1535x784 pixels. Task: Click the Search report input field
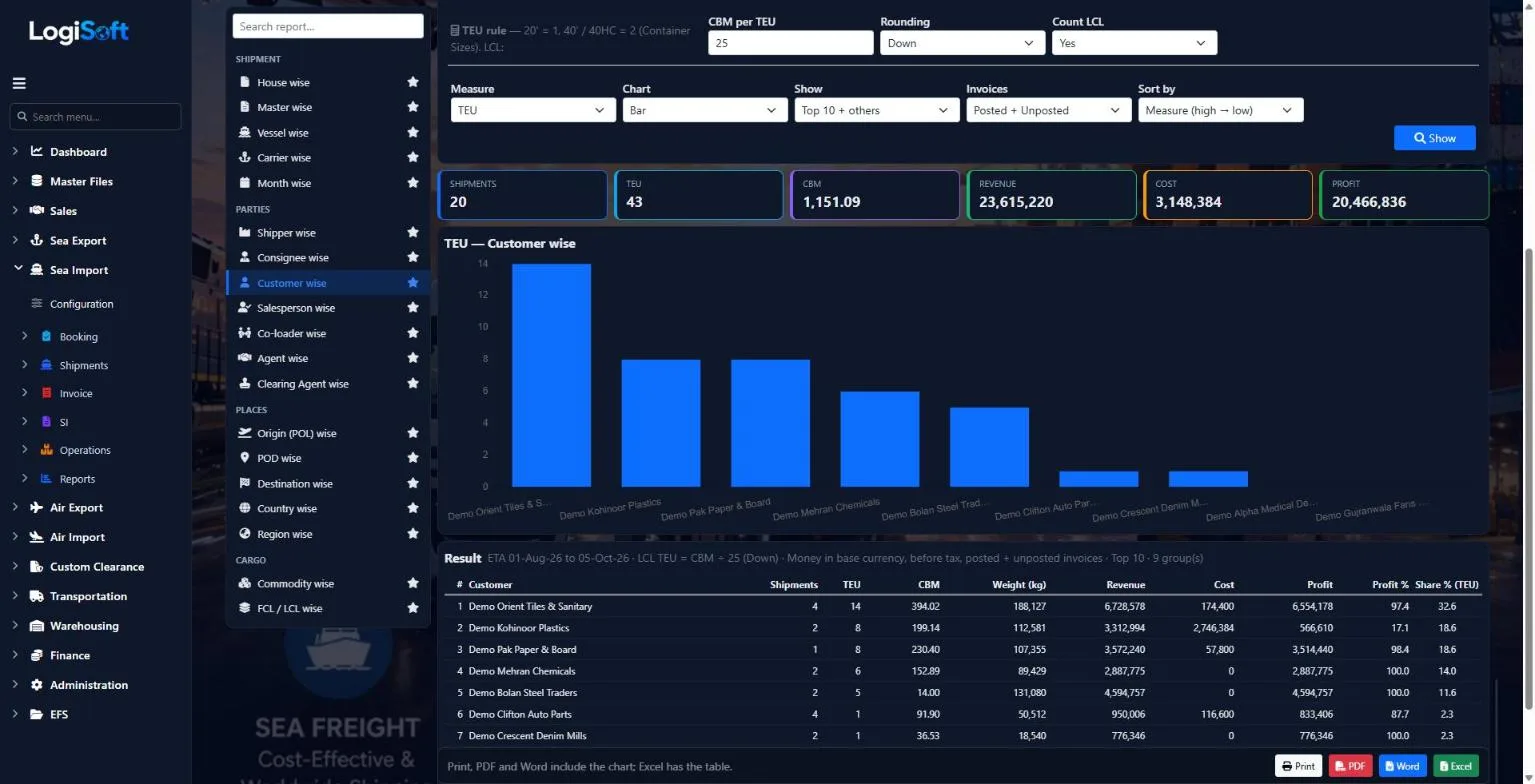click(328, 27)
